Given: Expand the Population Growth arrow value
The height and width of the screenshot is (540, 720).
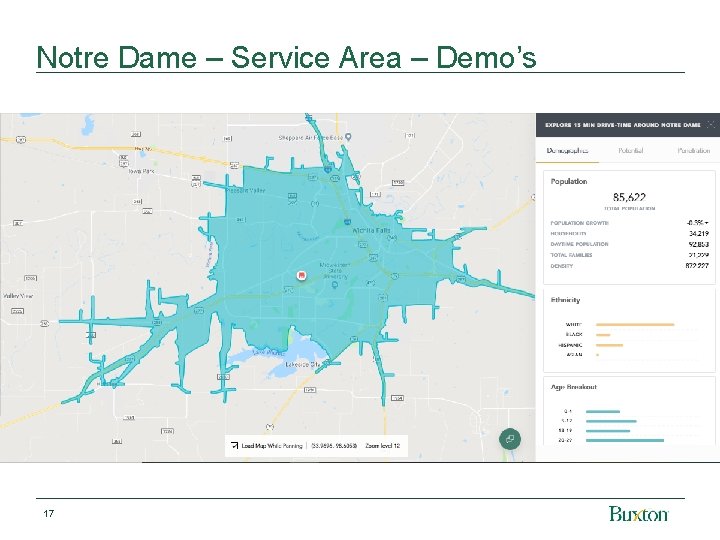Looking at the screenshot, I should tap(698, 223).
